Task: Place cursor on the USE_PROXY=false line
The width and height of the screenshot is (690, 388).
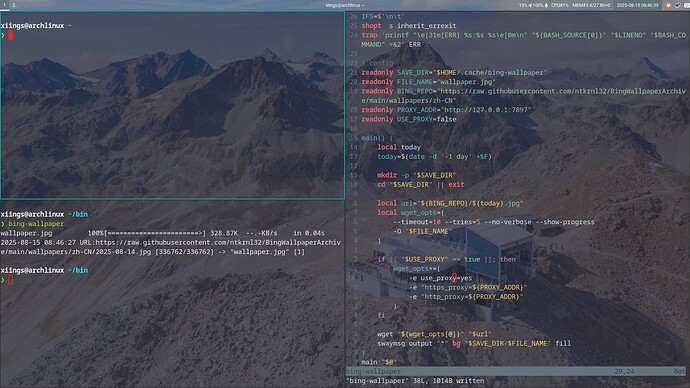Action: pos(409,119)
